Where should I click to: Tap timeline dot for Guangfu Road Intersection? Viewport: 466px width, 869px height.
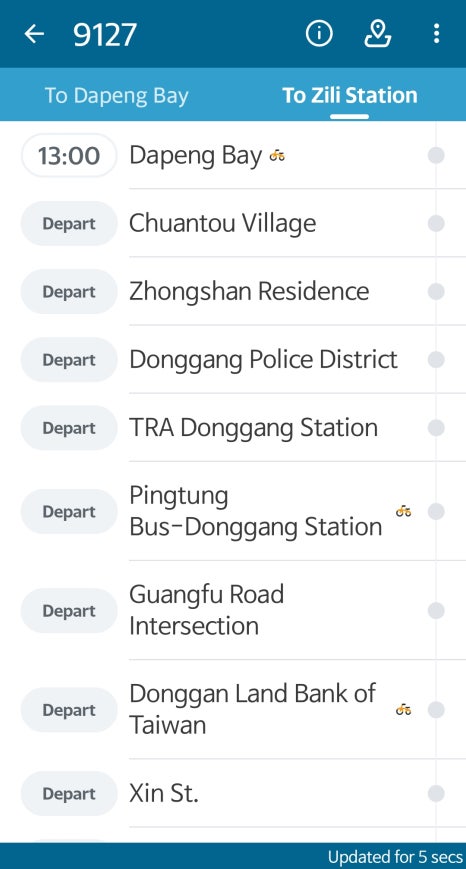point(436,611)
